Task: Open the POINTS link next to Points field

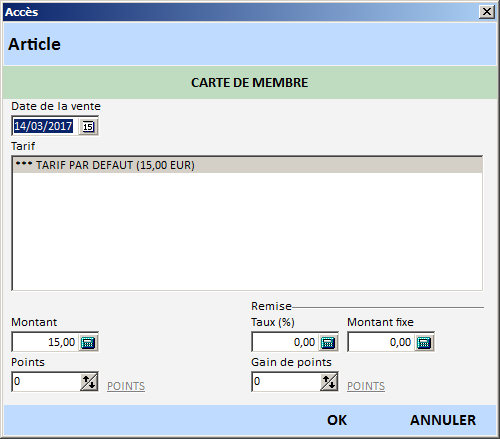Action: click(x=126, y=386)
